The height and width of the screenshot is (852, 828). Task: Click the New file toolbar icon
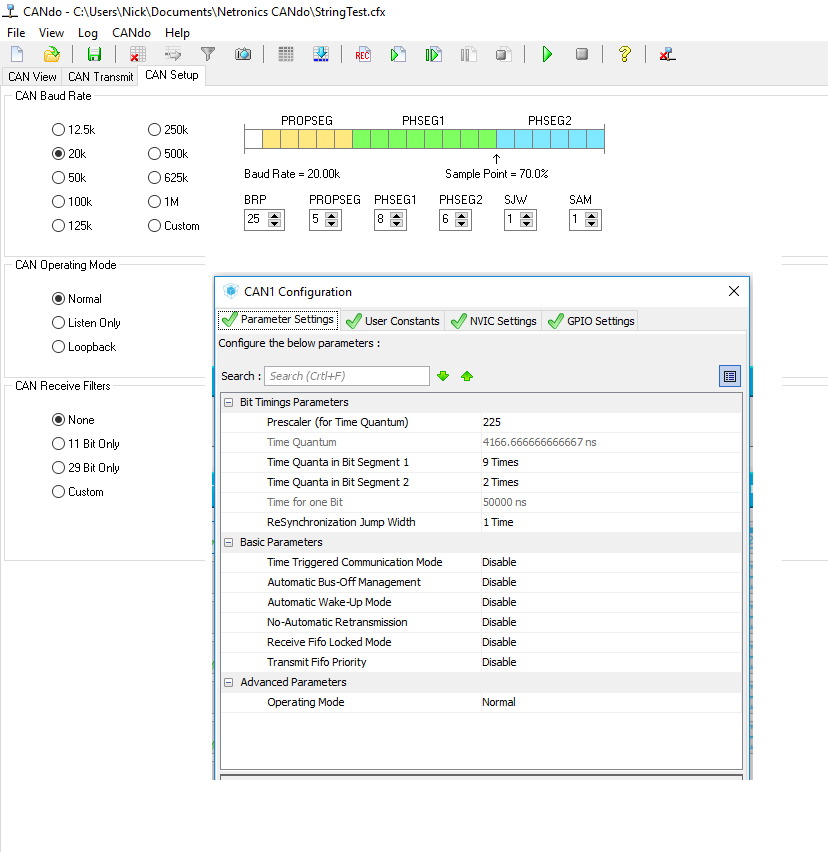[17, 54]
